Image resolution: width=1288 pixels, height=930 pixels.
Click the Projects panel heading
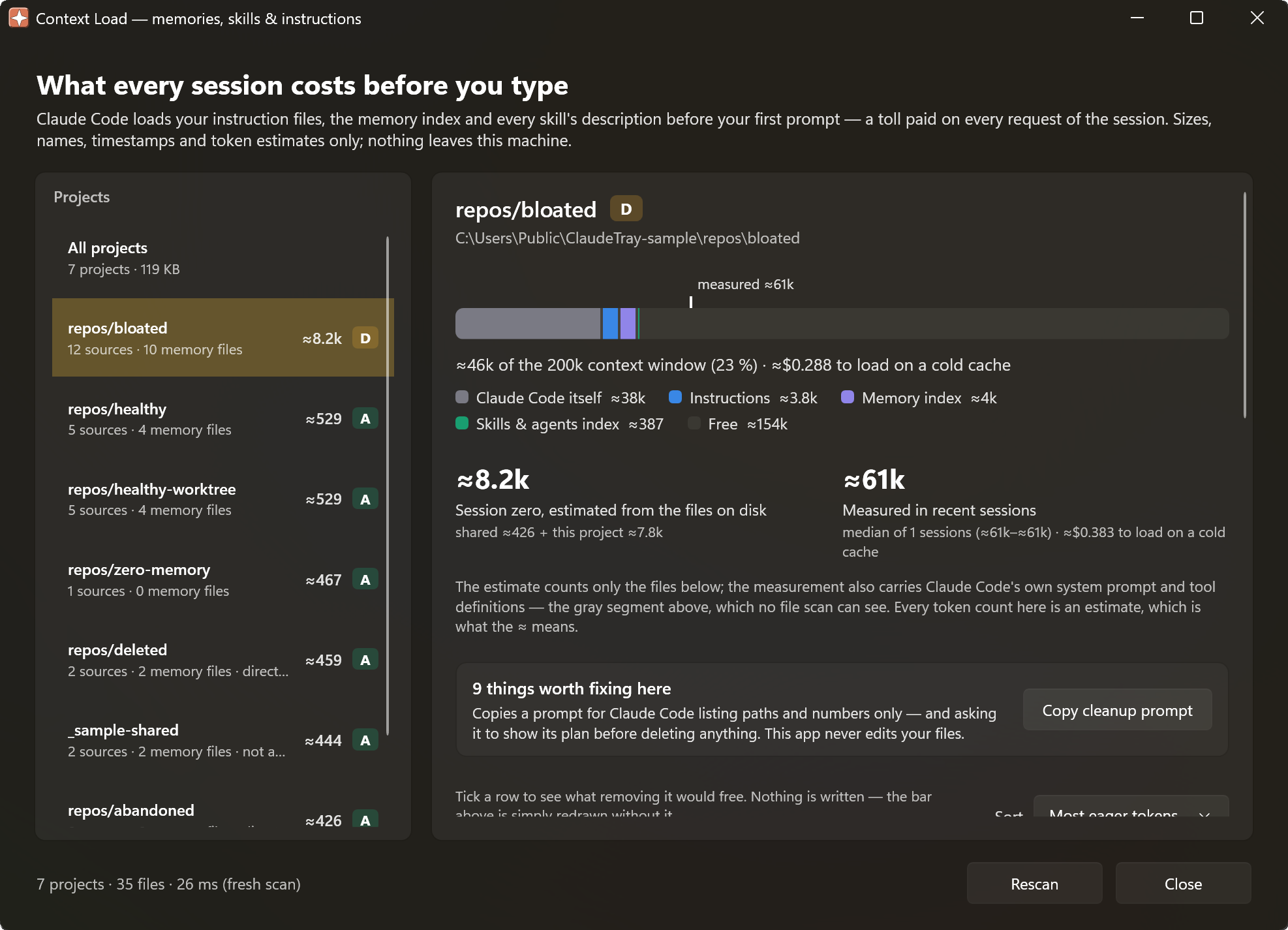(82, 196)
